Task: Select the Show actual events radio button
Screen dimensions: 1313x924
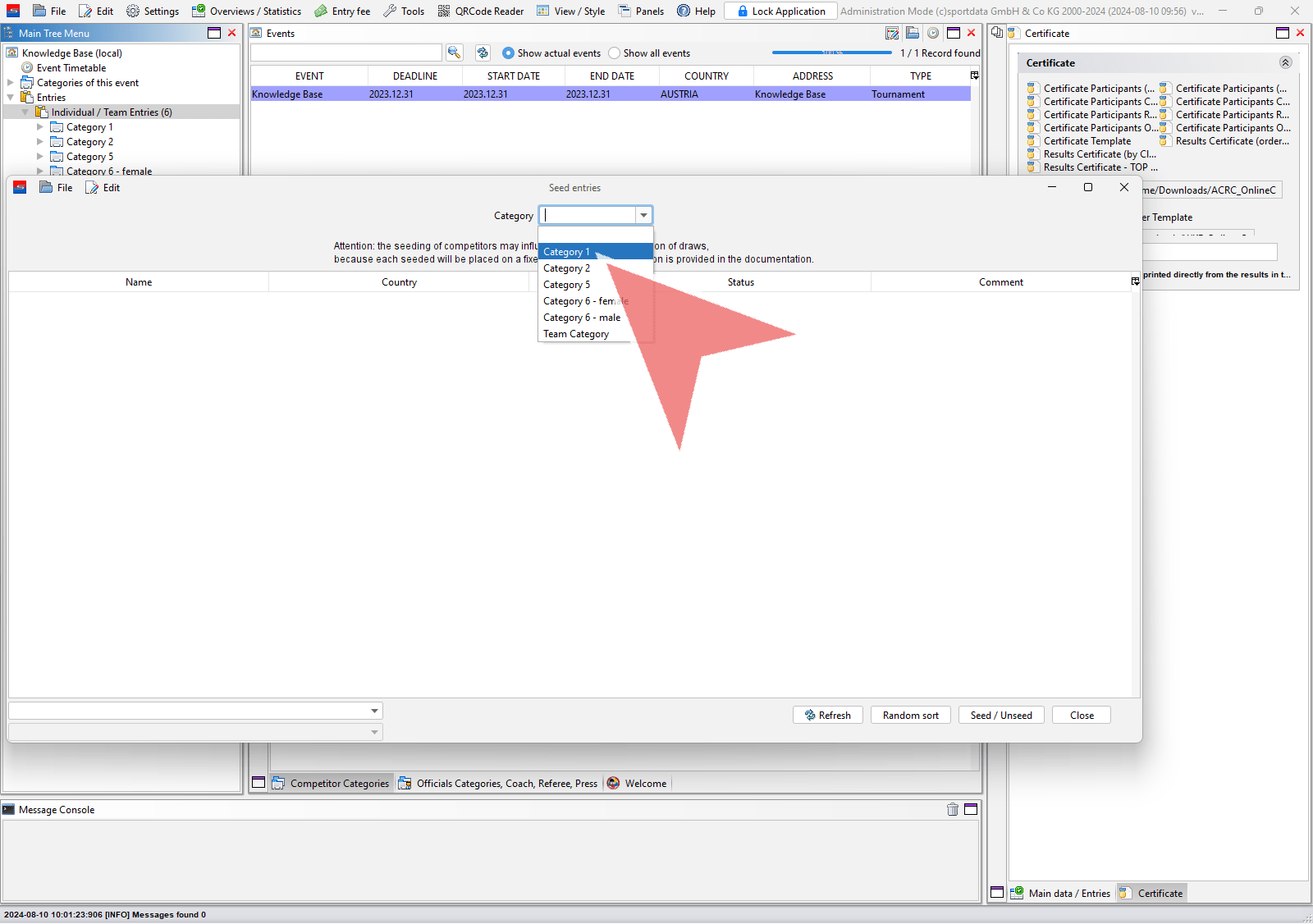Action: pyautogui.click(x=508, y=53)
